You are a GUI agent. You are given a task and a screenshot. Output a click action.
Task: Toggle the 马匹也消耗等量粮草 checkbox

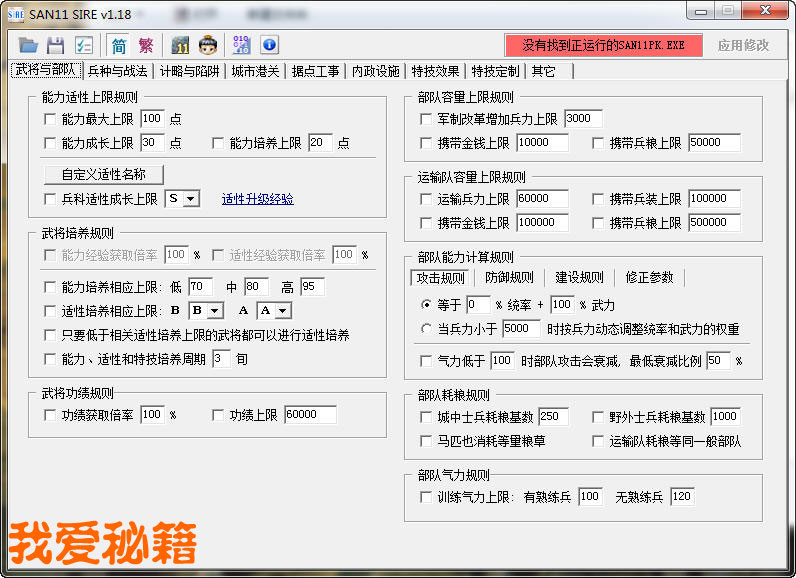[427, 441]
